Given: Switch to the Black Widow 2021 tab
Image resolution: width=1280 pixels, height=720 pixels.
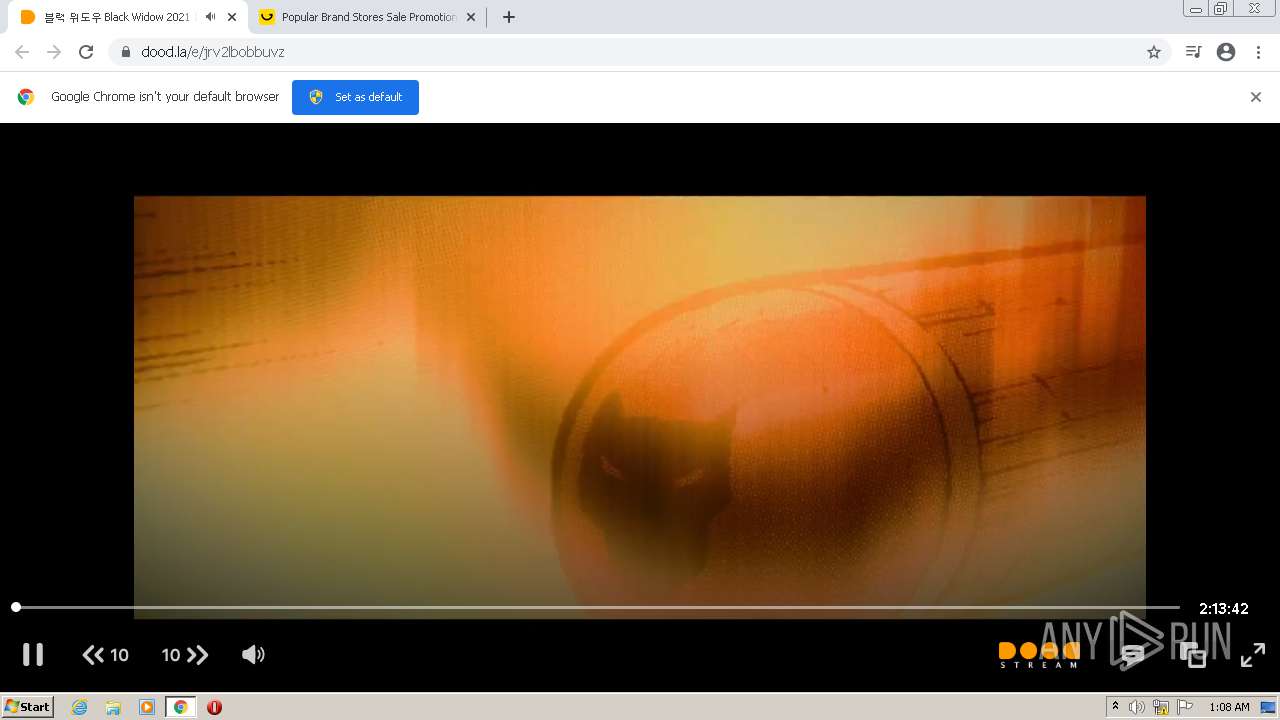Looking at the screenshot, I should 117,17.
